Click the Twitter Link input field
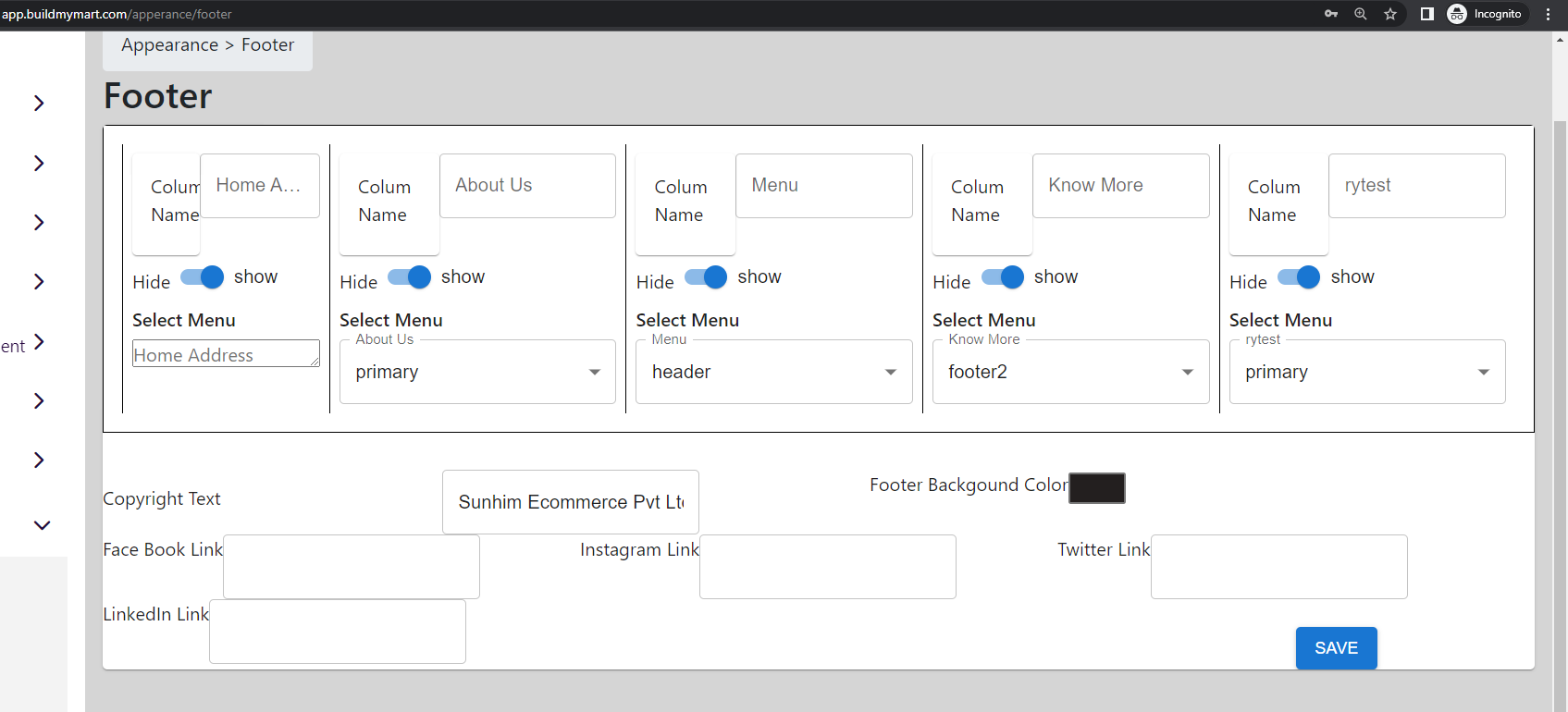This screenshot has width=1568, height=712. click(x=1279, y=567)
